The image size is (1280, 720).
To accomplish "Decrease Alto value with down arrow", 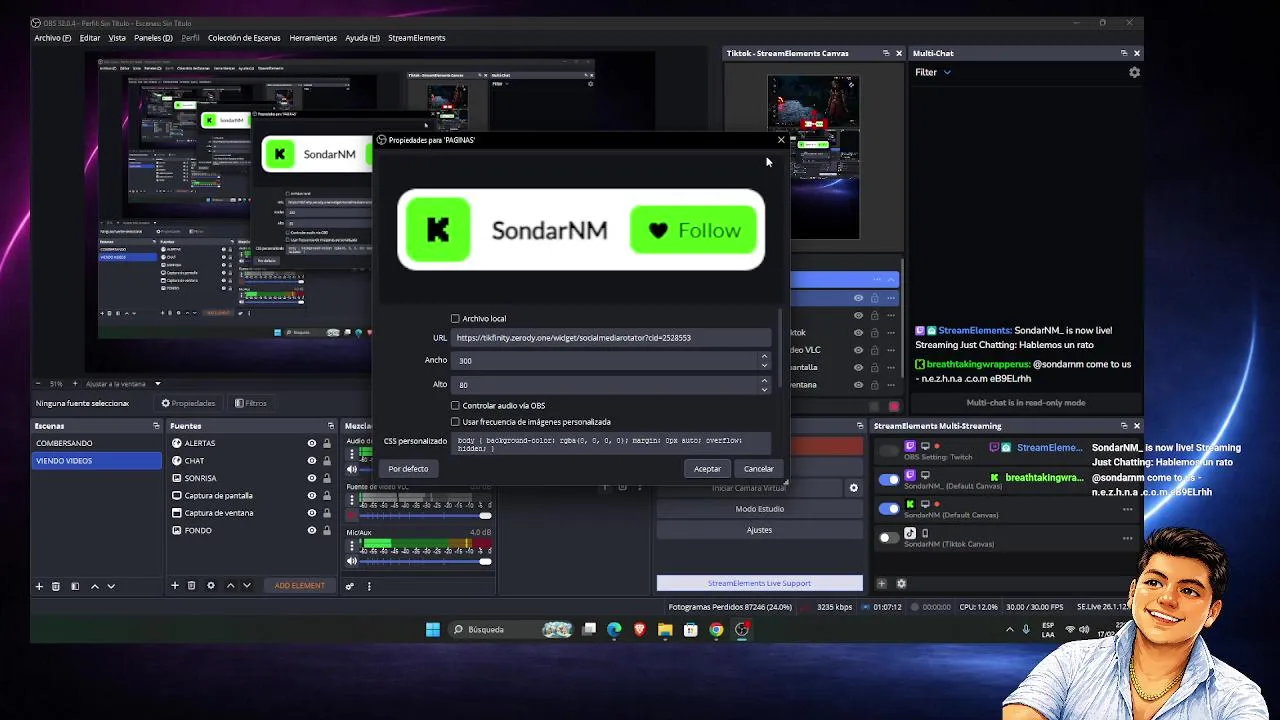I will (764, 389).
